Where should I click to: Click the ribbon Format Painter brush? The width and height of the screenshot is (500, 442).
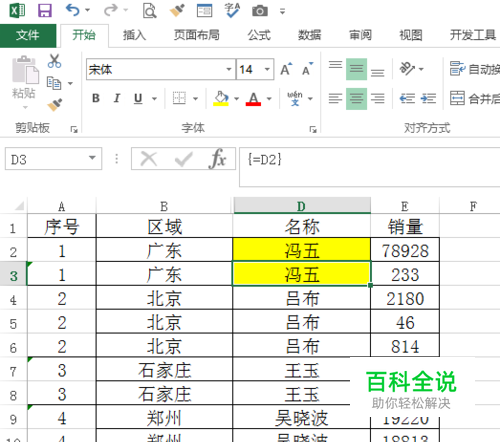tap(55, 105)
